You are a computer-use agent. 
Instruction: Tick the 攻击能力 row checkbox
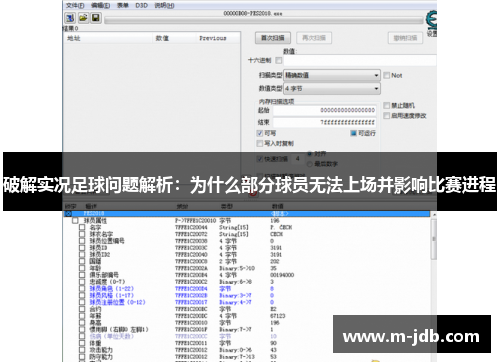[82, 350]
